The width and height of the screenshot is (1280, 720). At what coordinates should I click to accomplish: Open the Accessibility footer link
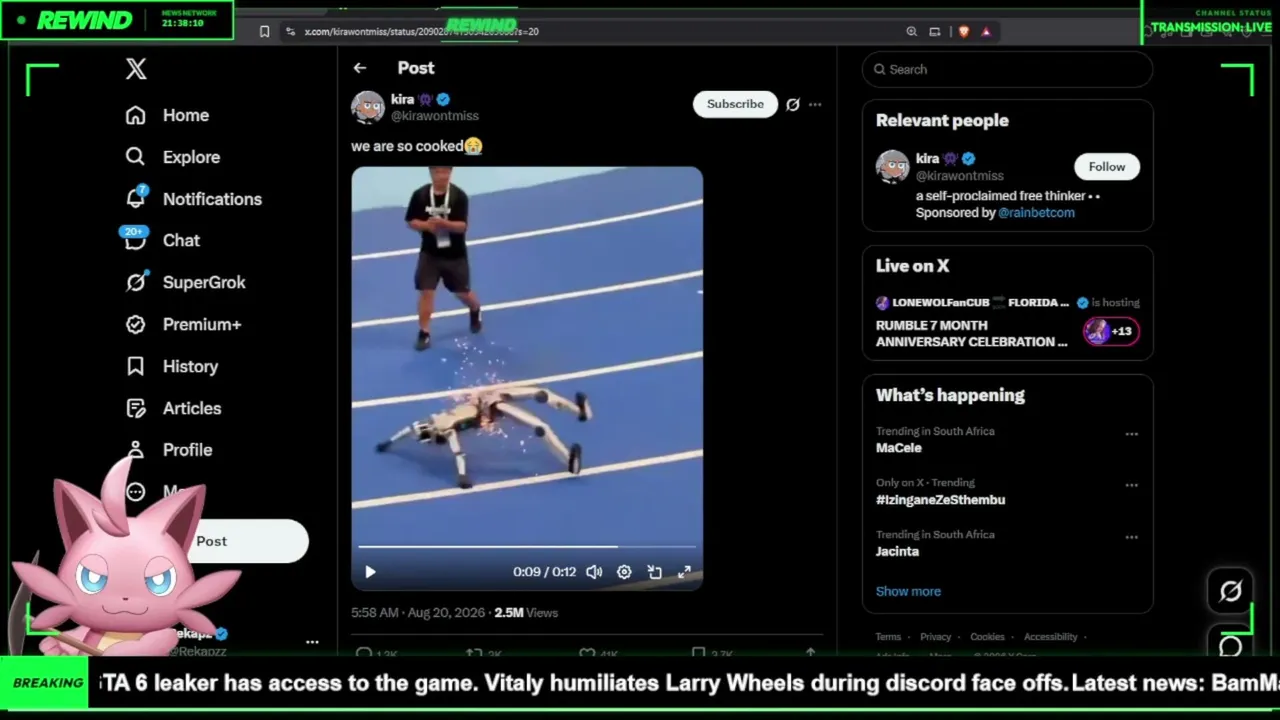click(1050, 637)
